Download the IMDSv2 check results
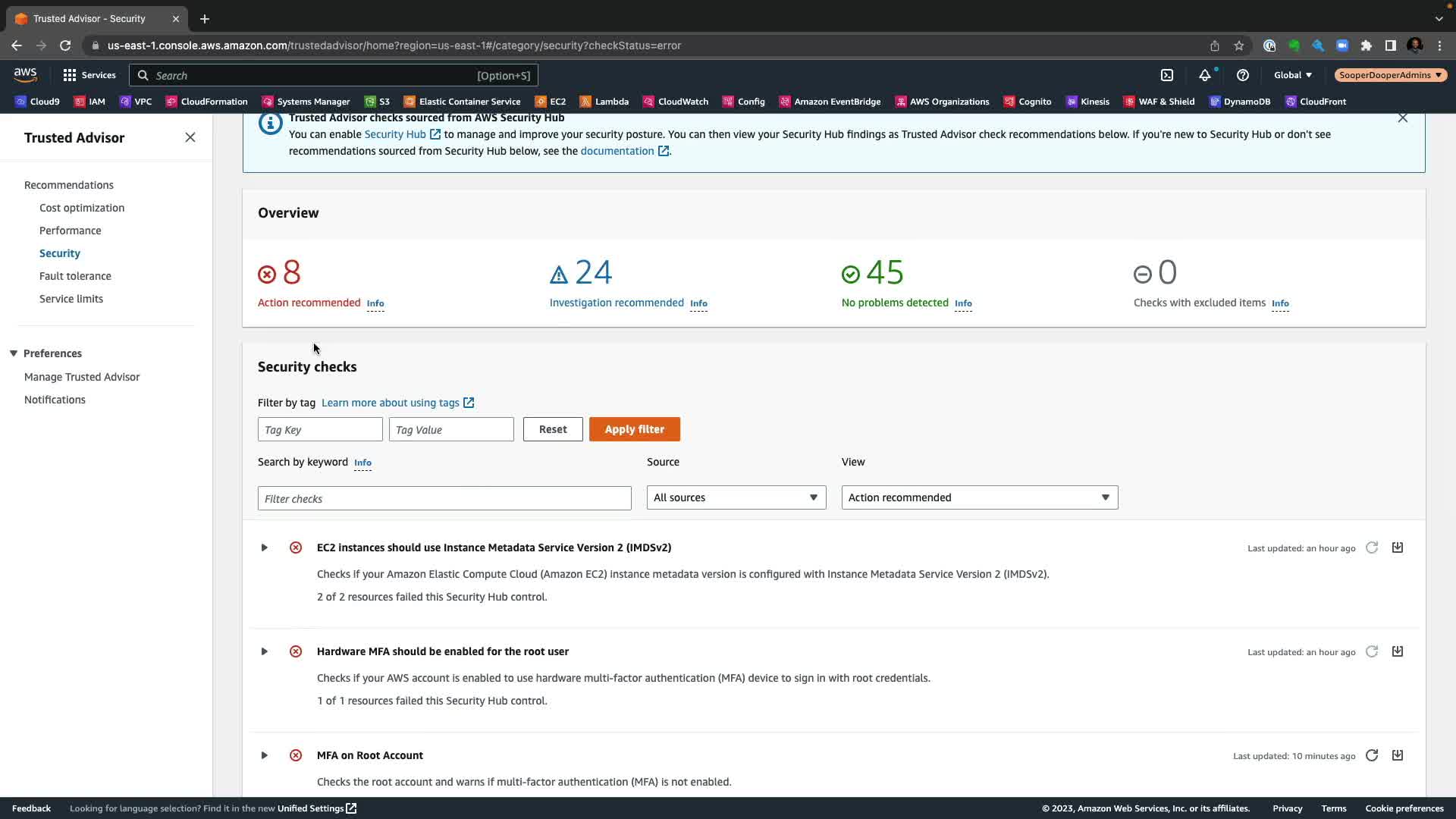 tap(1398, 548)
